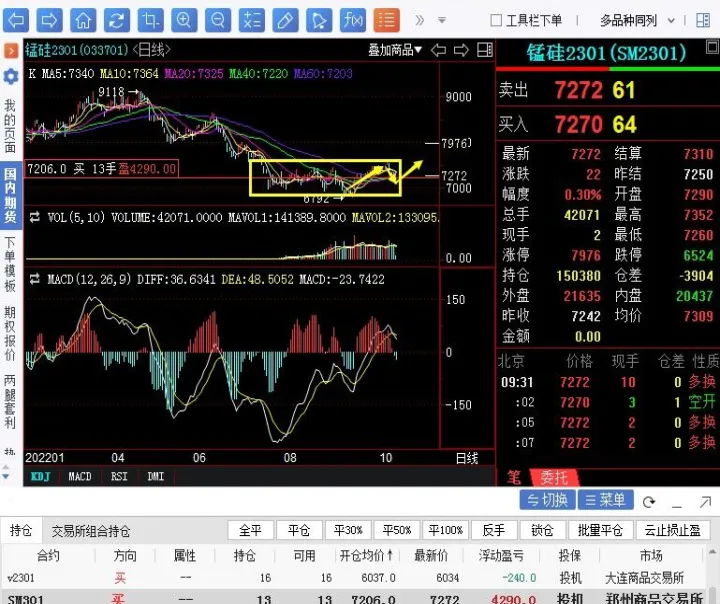Image resolution: width=720 pixels, height=604 pixels.
Task: Click the back arrow toolbar icon
Action: (x=16, y=20)
